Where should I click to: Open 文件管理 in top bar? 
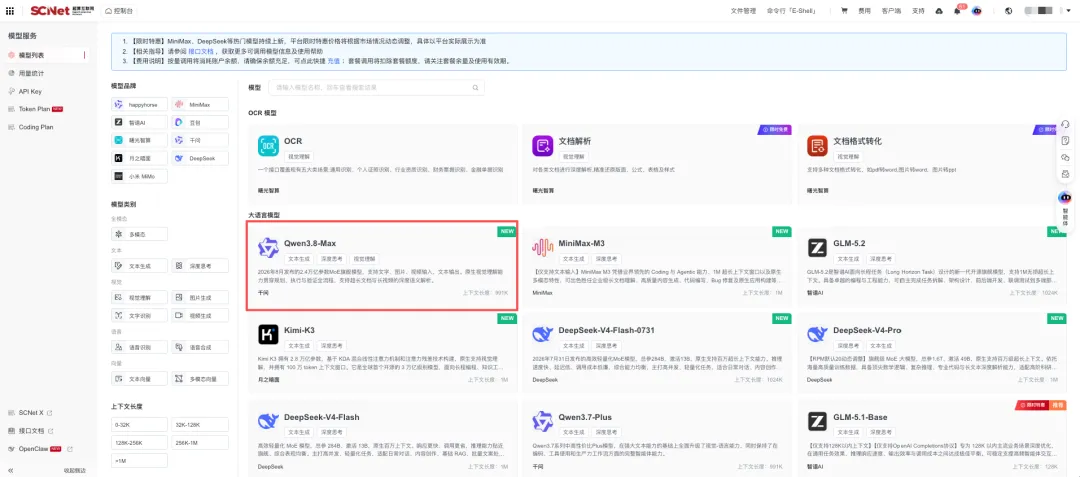[x=743, y=11]
